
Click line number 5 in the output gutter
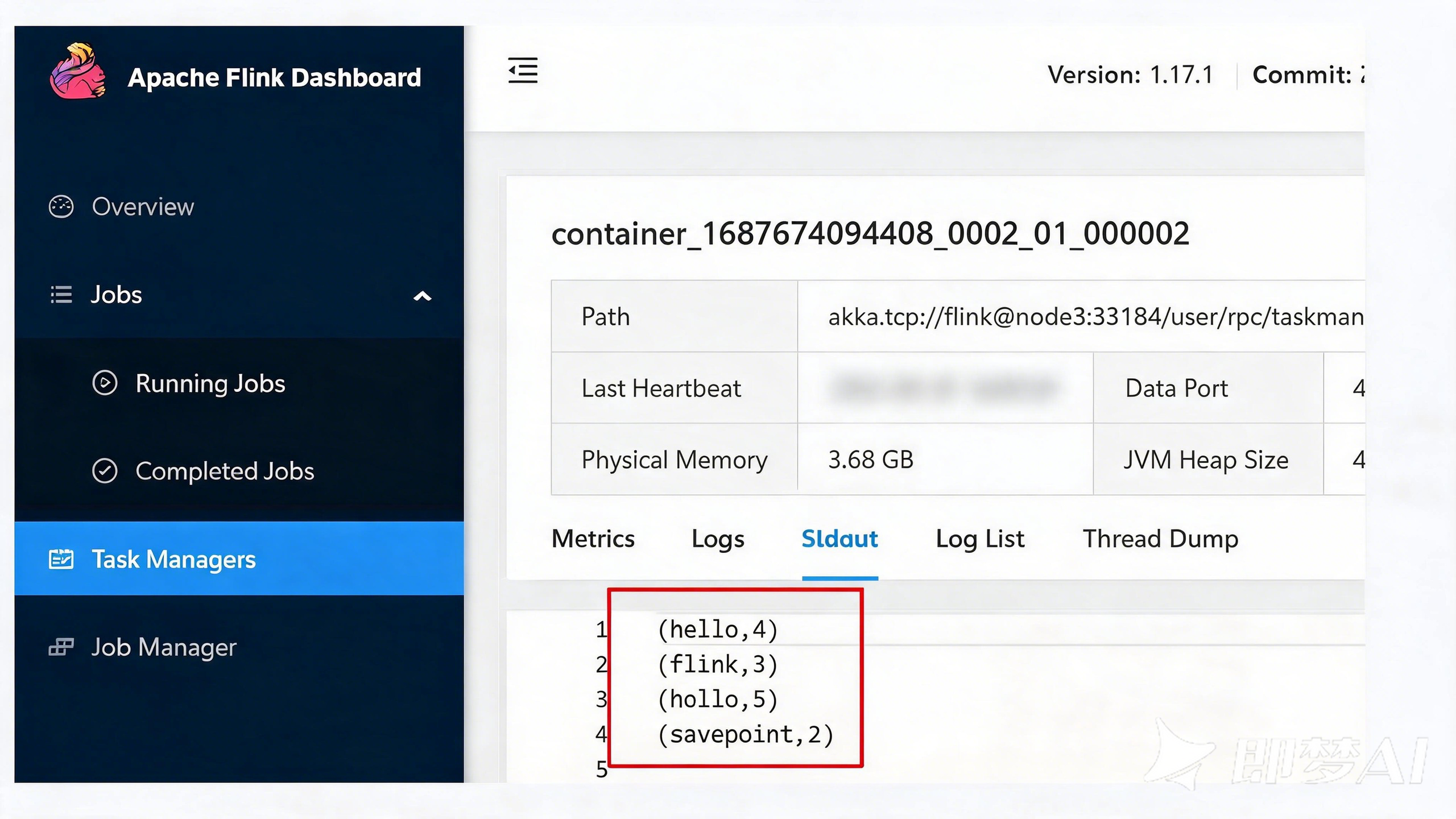[x=601, y=769]
